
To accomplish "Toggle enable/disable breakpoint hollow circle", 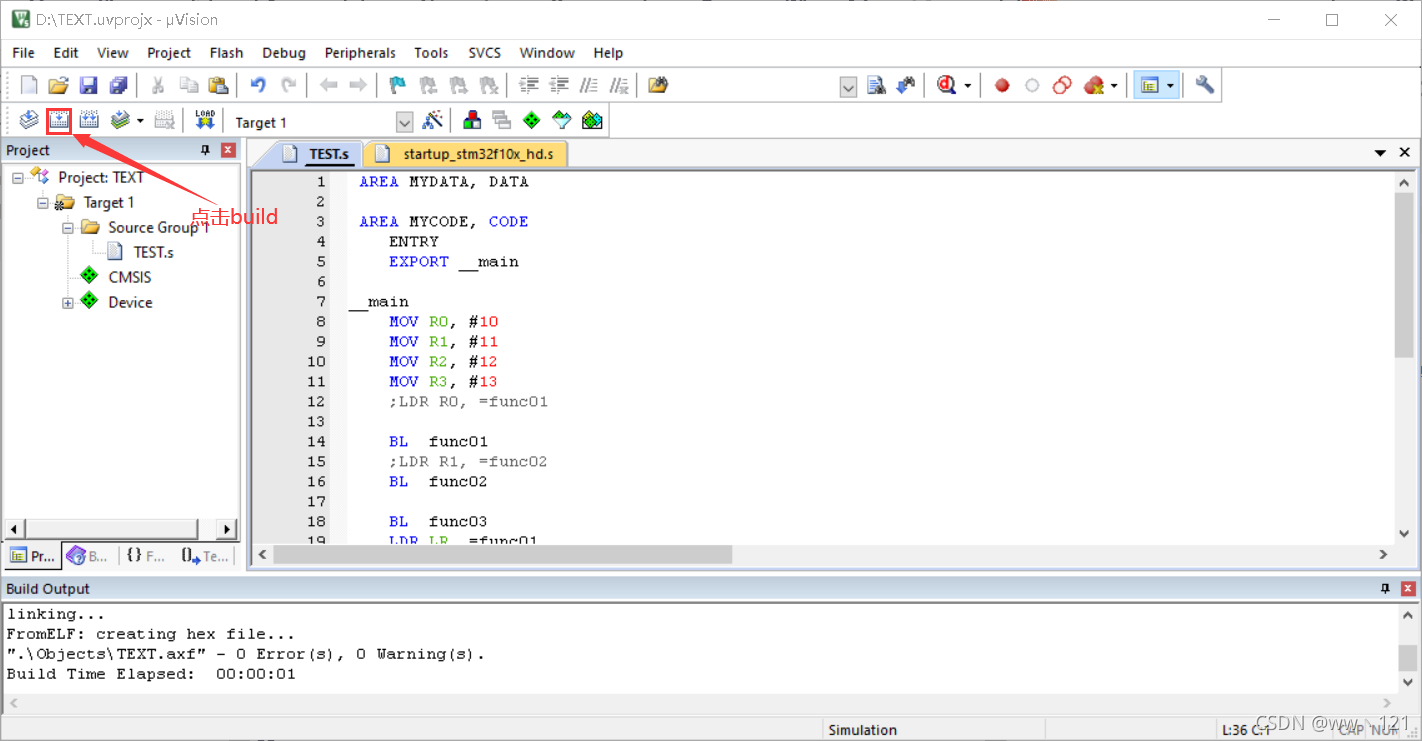I will coord(1032,85).
